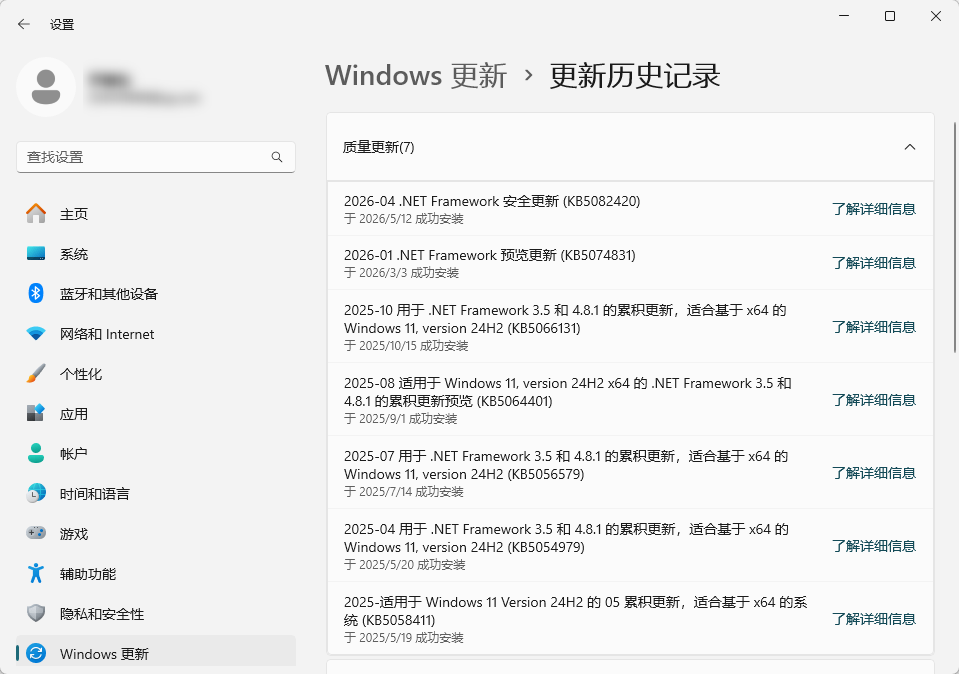959x674 pixels.
Task: Go back using the back arrow
Action: (x=24, y=24)
